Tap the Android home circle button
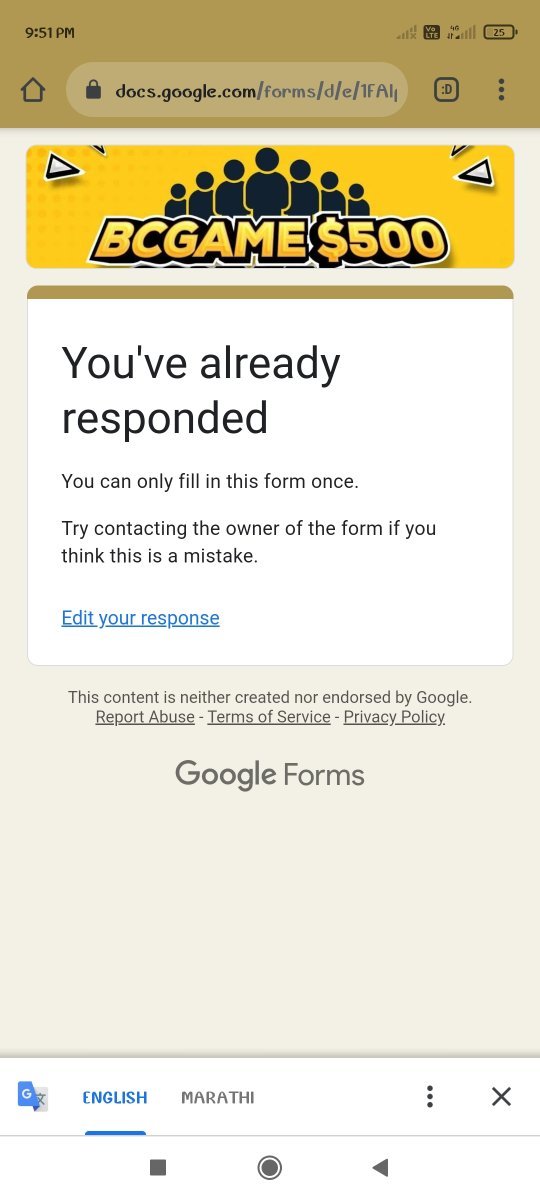This screenshot has width=540, height=1200. [269, 1167]
